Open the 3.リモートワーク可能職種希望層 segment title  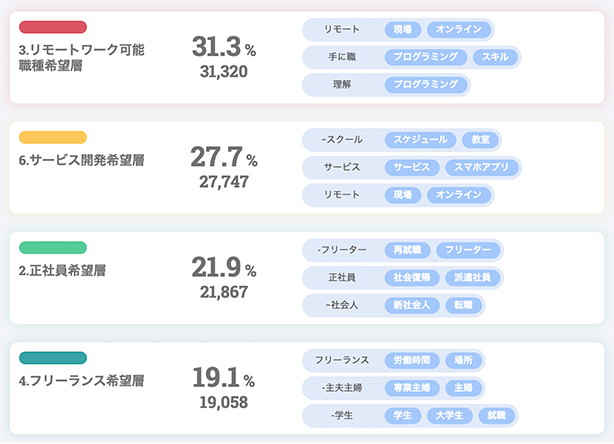pos(81,58)
